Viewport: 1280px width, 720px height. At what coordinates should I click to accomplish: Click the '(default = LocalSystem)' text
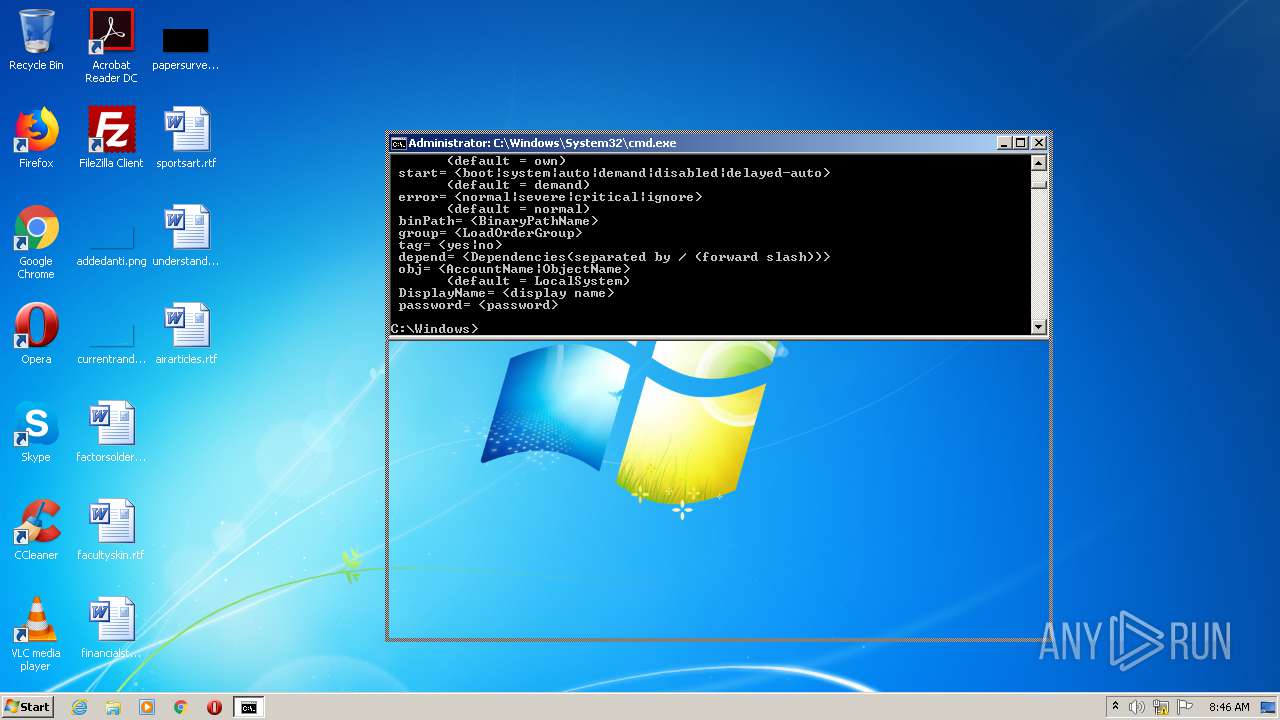[x=538, y=281]
